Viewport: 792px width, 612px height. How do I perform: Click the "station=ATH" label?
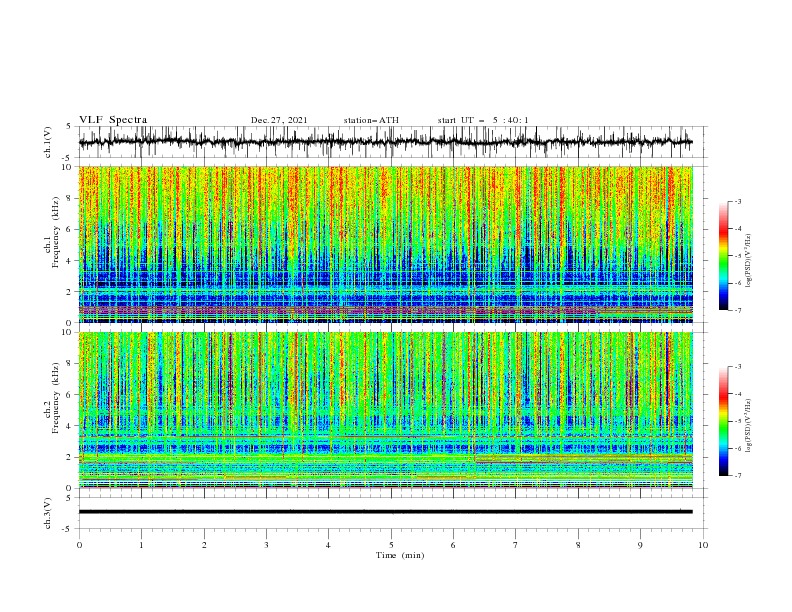[x=371, y=120]
